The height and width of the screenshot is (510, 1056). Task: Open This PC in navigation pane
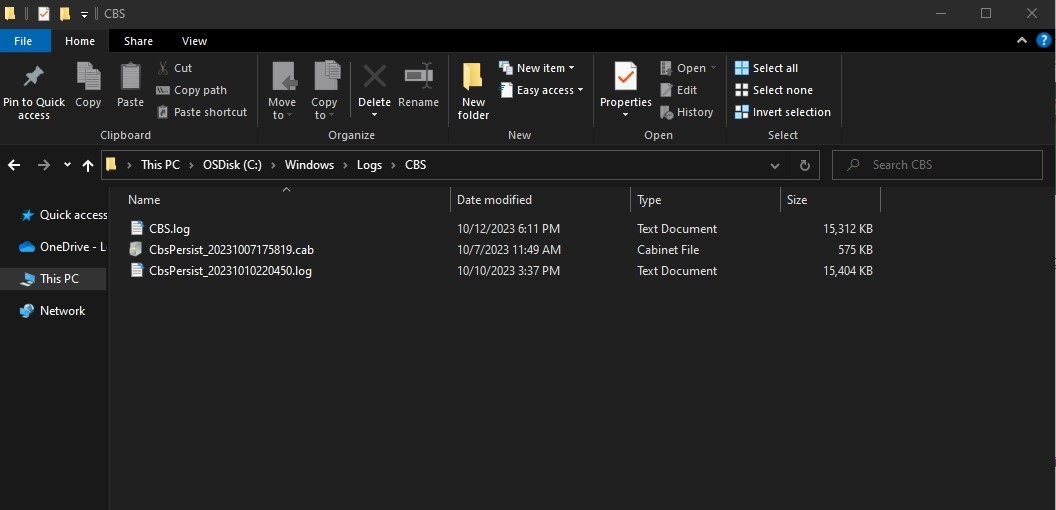tap(59, 279)
